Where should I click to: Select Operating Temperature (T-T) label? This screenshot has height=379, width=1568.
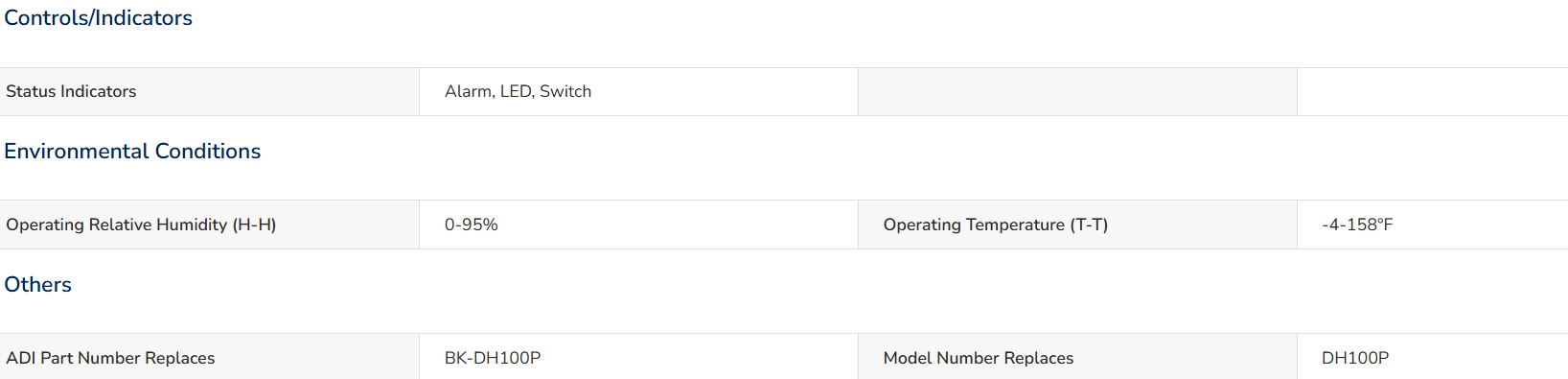[x=995, y=225]
